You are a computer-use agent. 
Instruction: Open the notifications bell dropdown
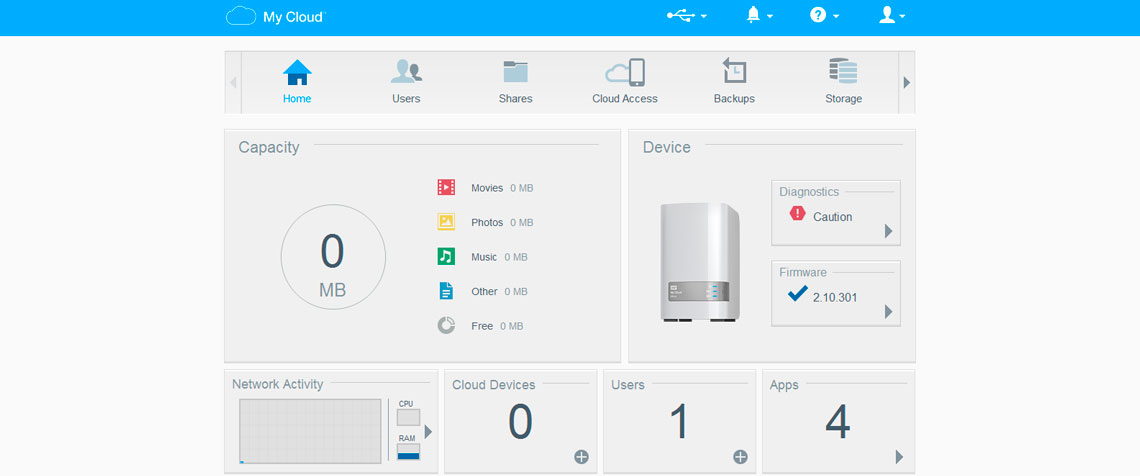pos(759,16)
